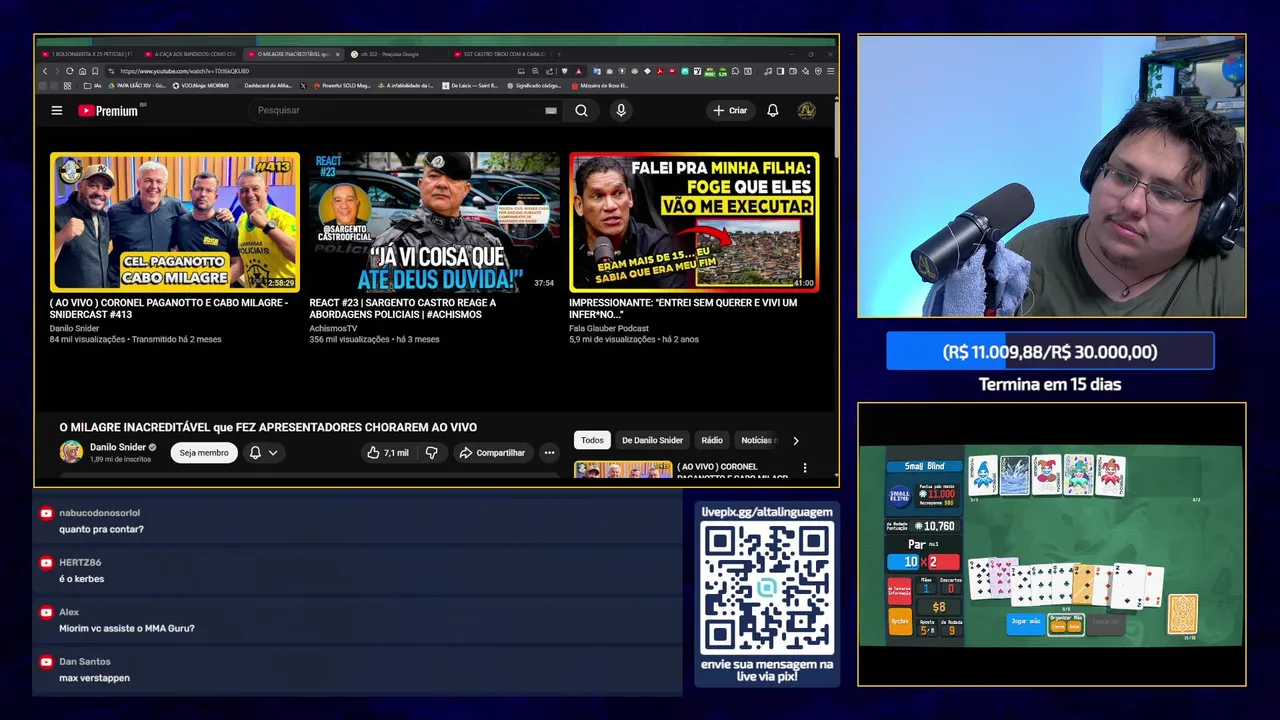
Task: Select the first blue Joker card
Action: pos(983,475)
